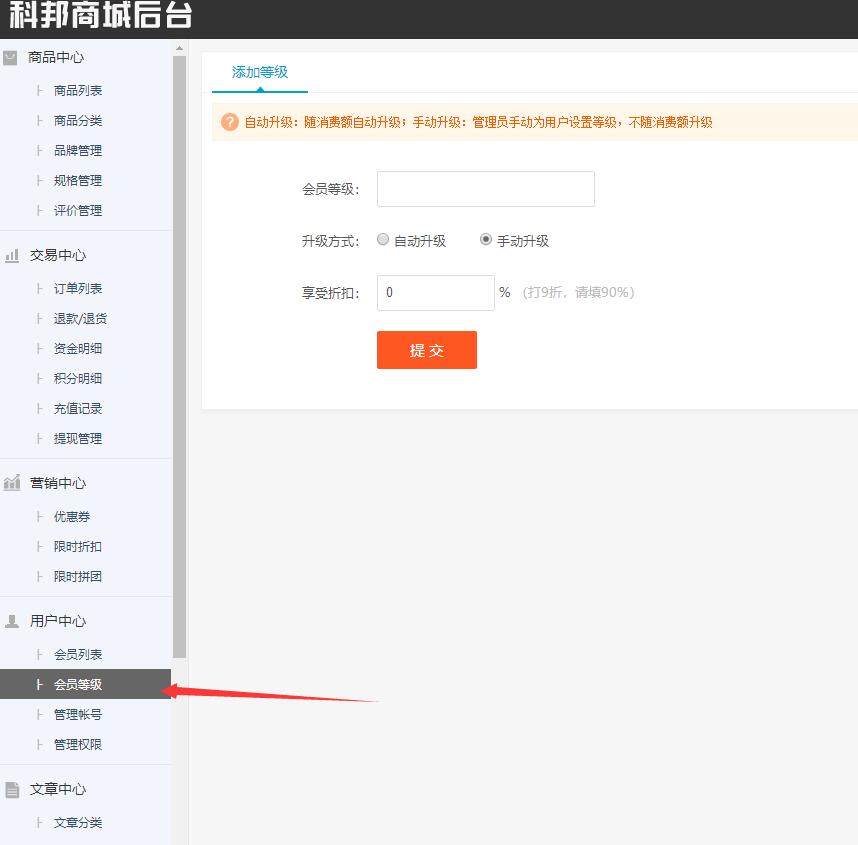
Task: Open 品牌管理 in the sidebar
Action: 78,151
